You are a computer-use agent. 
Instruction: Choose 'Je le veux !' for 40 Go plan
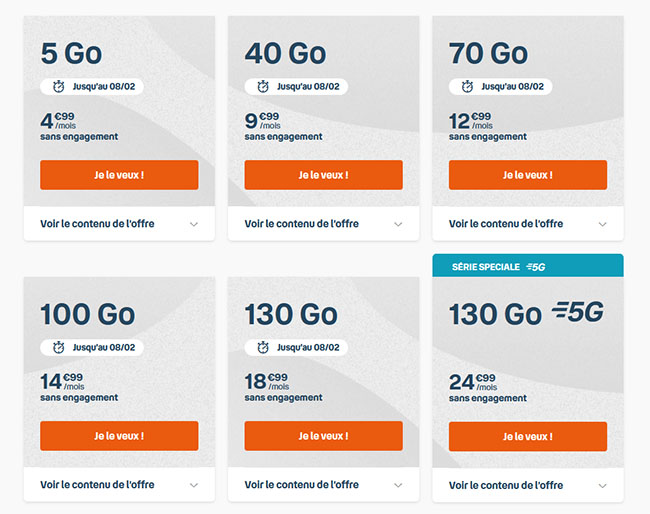[x=323, y=175]
